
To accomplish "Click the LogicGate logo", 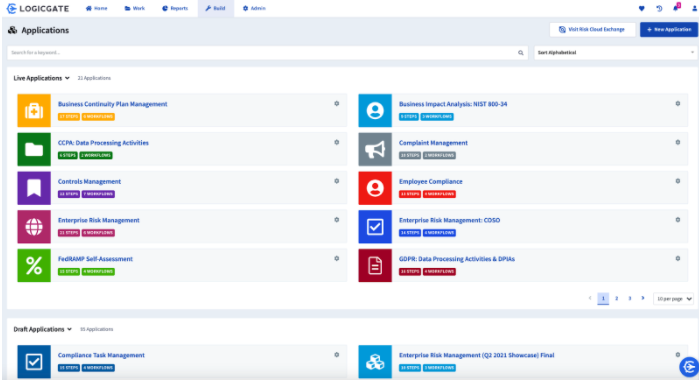I will pos(38,8).
